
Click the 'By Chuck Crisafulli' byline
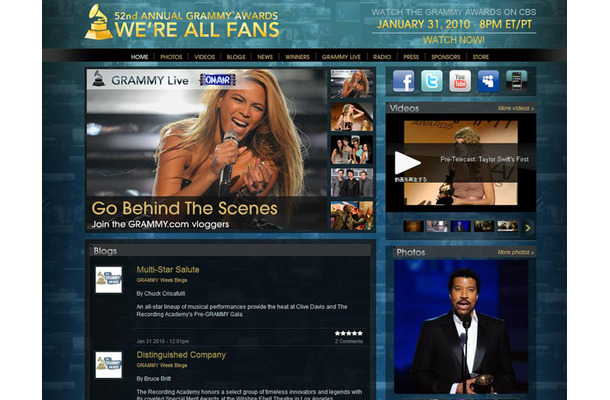click(161, 293)
